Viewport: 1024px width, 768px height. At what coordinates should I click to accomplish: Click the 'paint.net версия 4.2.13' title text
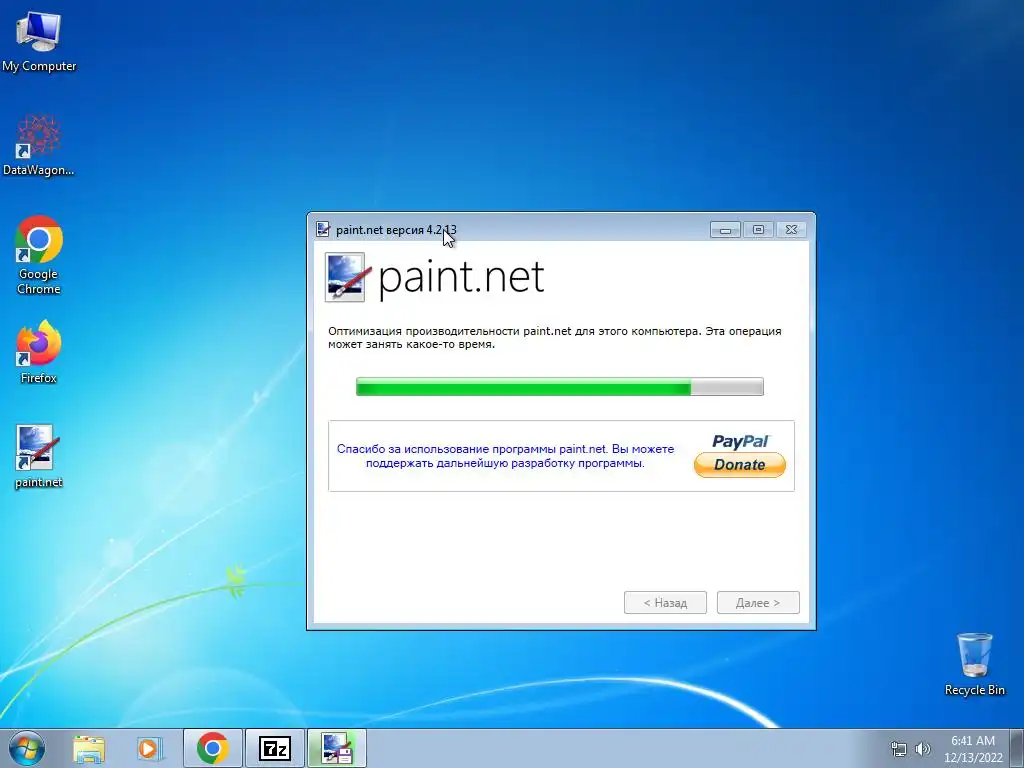tap(396, 230)
